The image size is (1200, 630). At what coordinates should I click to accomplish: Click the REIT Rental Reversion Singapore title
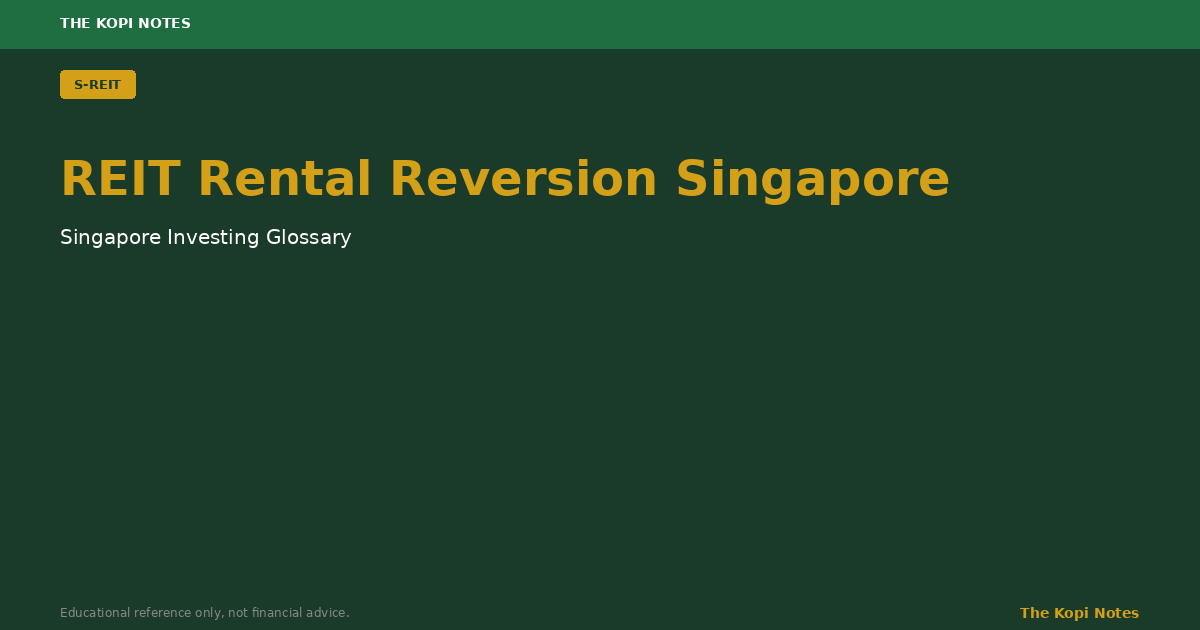pos(505,180)
